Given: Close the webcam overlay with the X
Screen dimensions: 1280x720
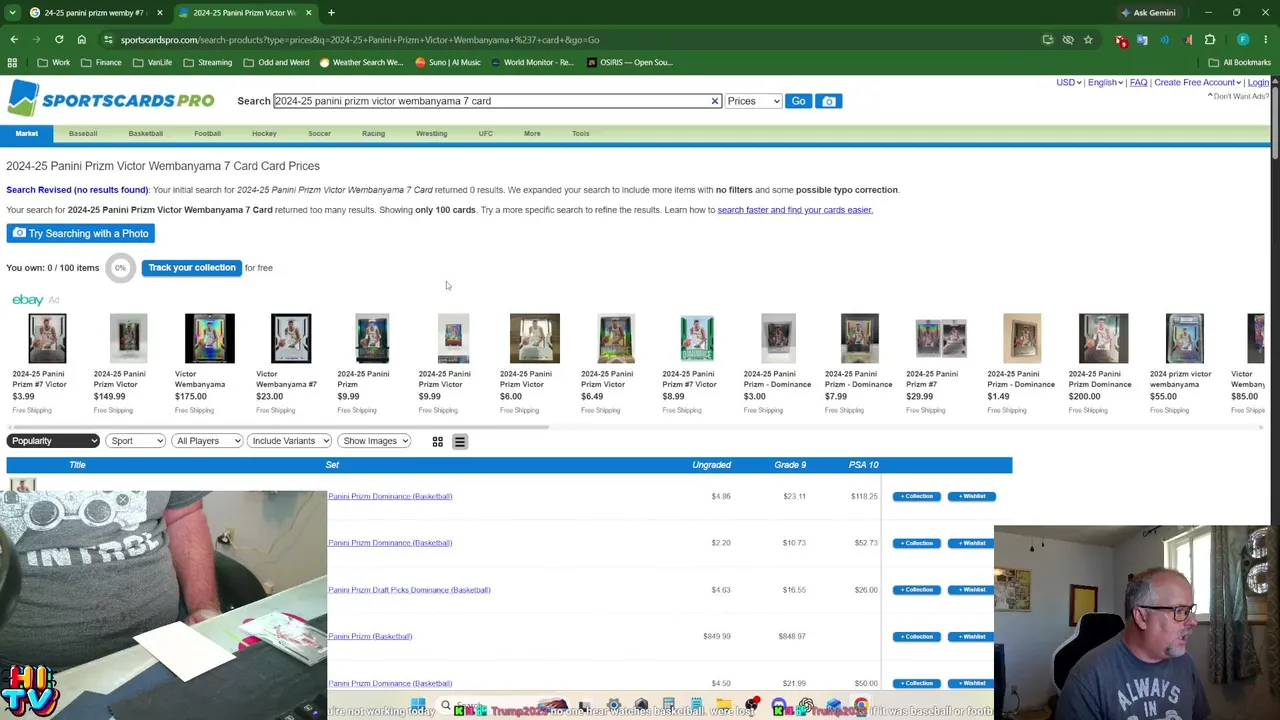Looking at the screenshot, I should pyautogui.click(x=122, y=500).
